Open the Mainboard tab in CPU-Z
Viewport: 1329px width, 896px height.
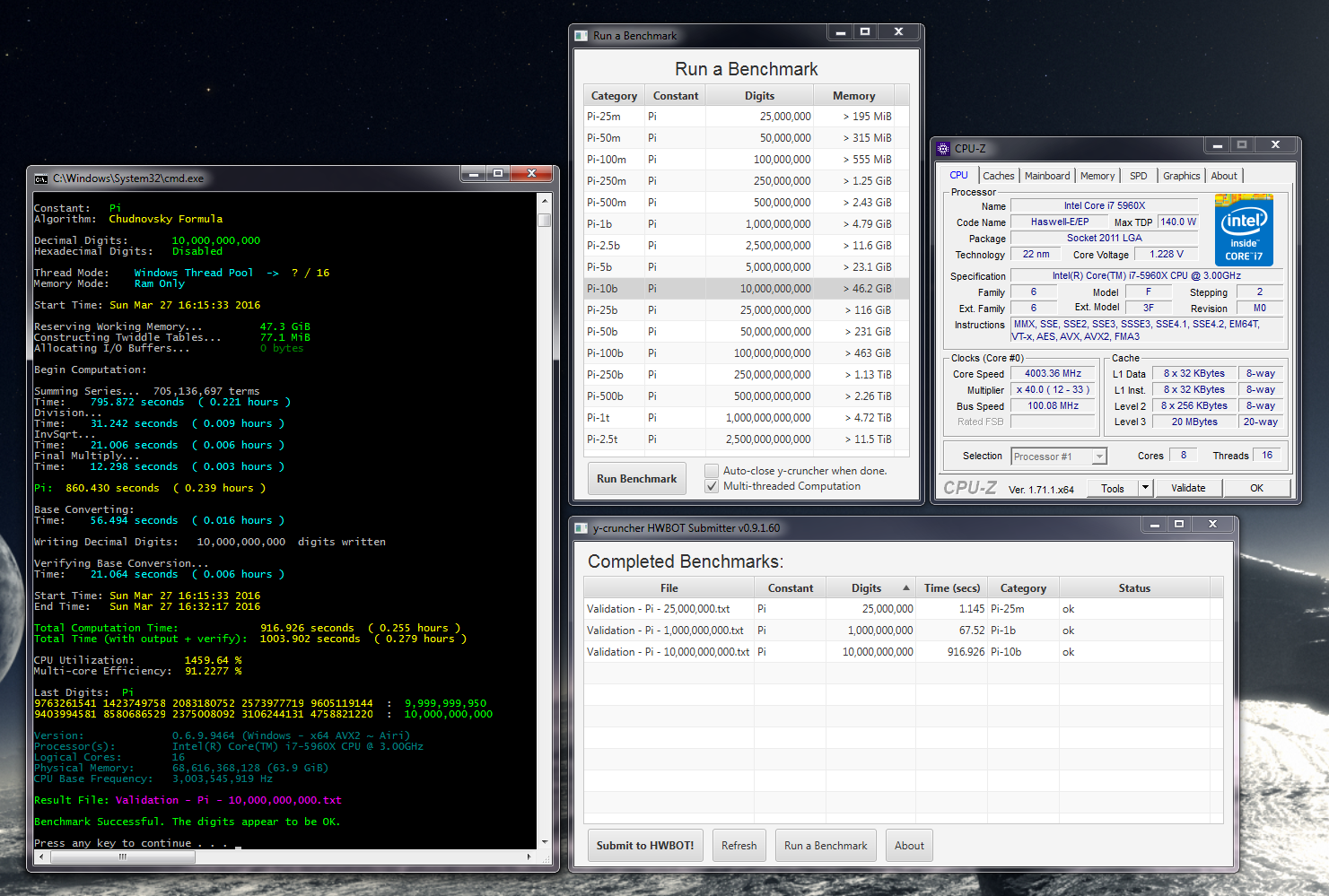click(x=1047, y=177)
